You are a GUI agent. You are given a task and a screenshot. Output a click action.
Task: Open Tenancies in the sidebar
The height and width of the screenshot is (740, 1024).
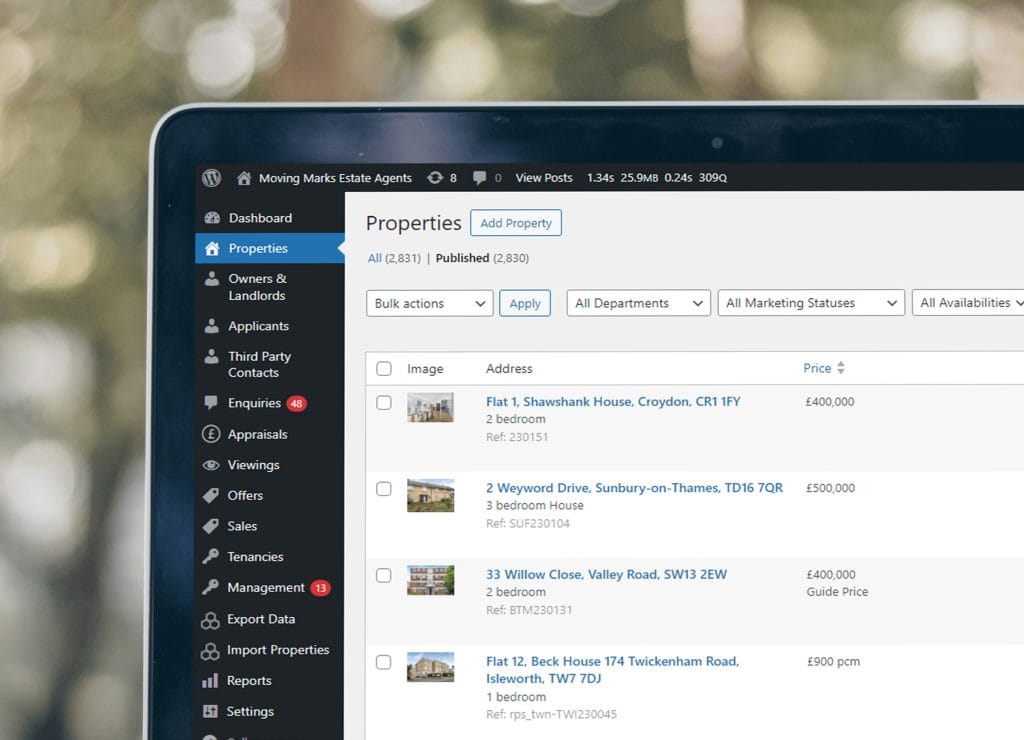coord(255,556)
